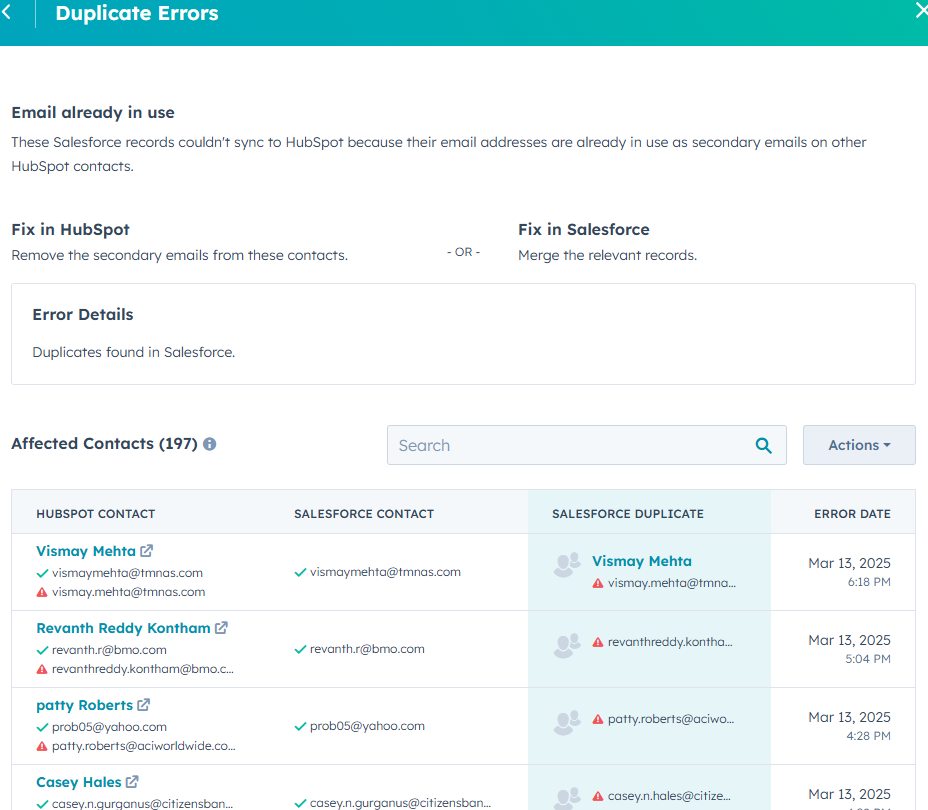The image size is (928, 810).
Task: Click the search magnifier icon
Action: coord(763,446)
